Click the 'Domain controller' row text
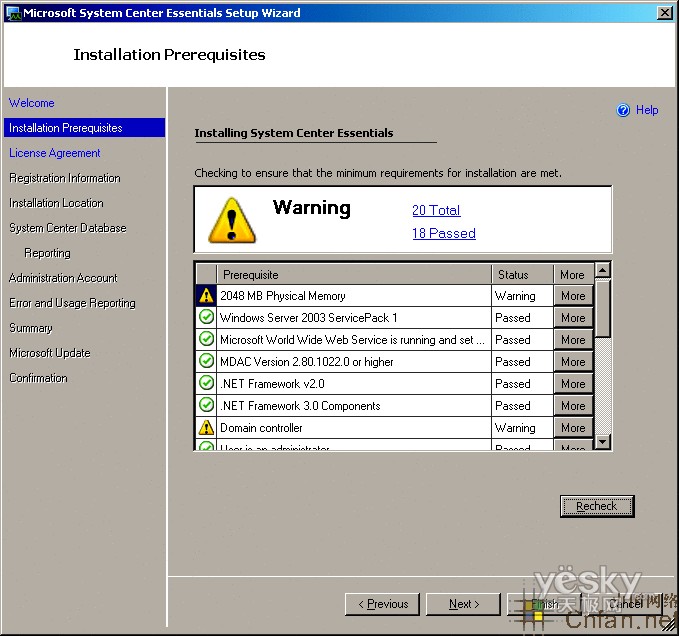Screen dimensions: 679x636 point(261,428)
